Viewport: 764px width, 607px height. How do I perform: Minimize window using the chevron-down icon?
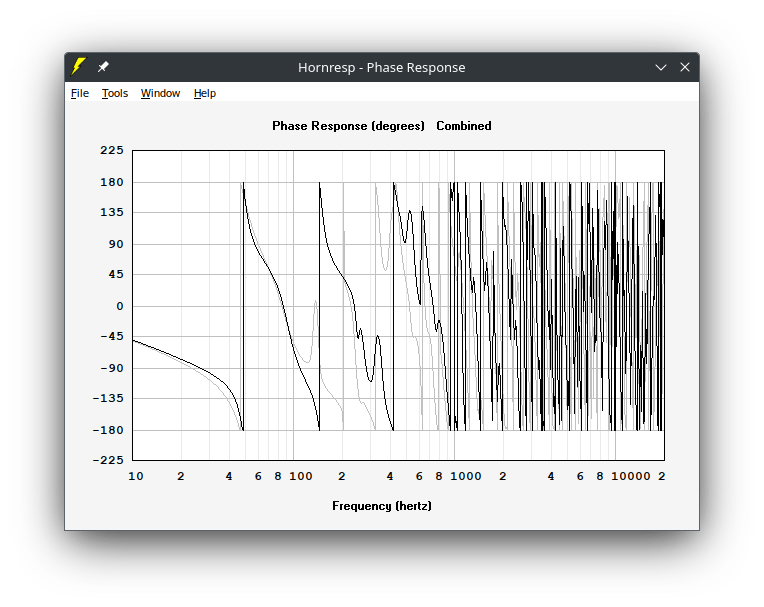[x=661, y=67]
